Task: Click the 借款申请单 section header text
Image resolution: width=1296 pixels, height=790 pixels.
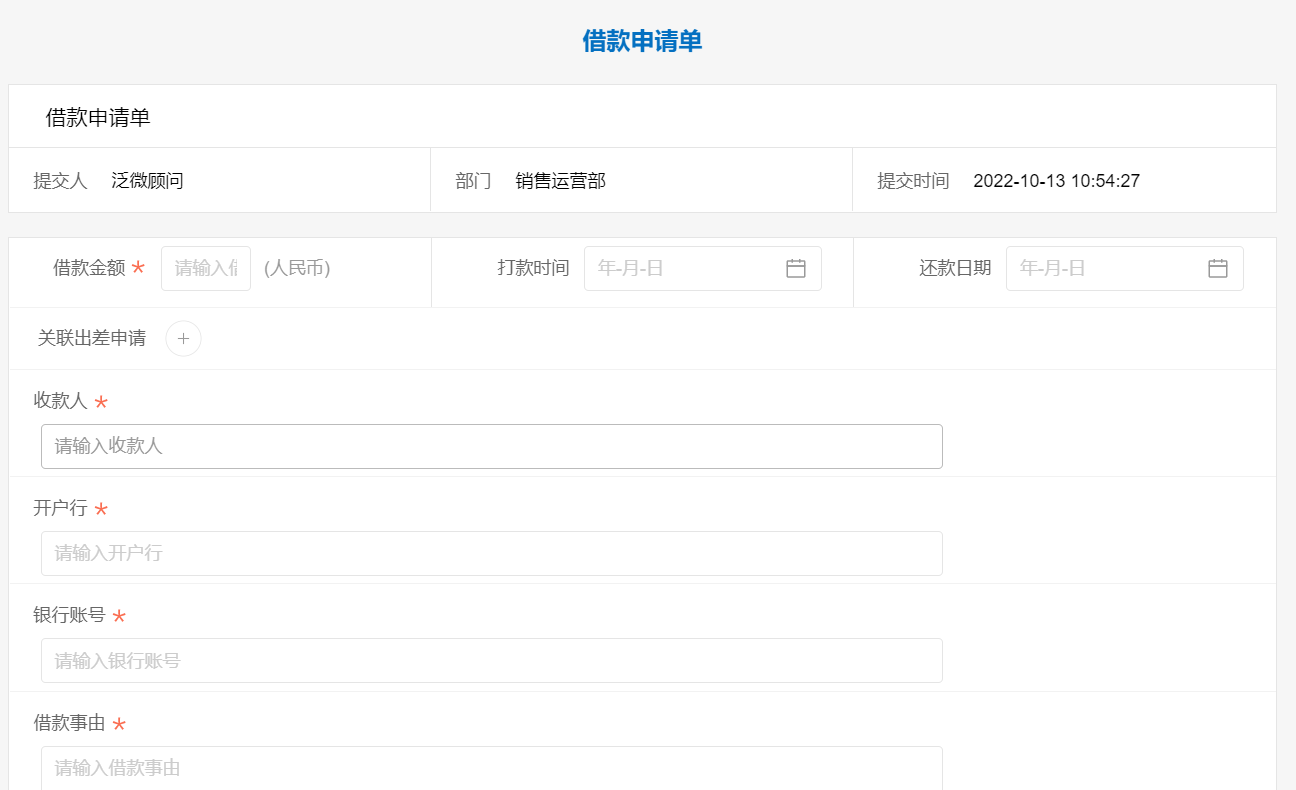Action: point(98,118)
